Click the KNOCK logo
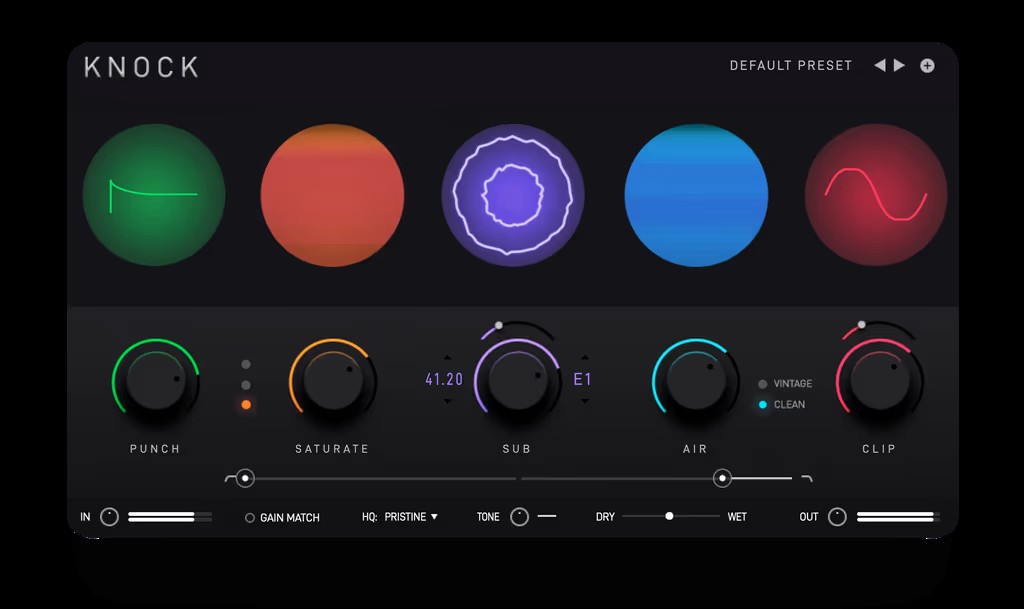1024x609 pixels. 141,67
